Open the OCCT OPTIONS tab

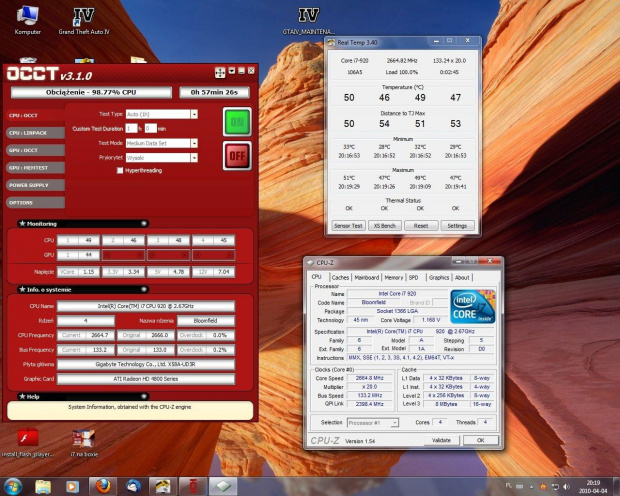[x=35, y=203]
